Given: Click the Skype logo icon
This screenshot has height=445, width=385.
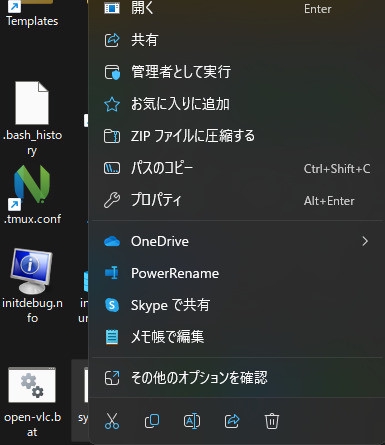Looking at the screenshot, I should click(112, 305).
